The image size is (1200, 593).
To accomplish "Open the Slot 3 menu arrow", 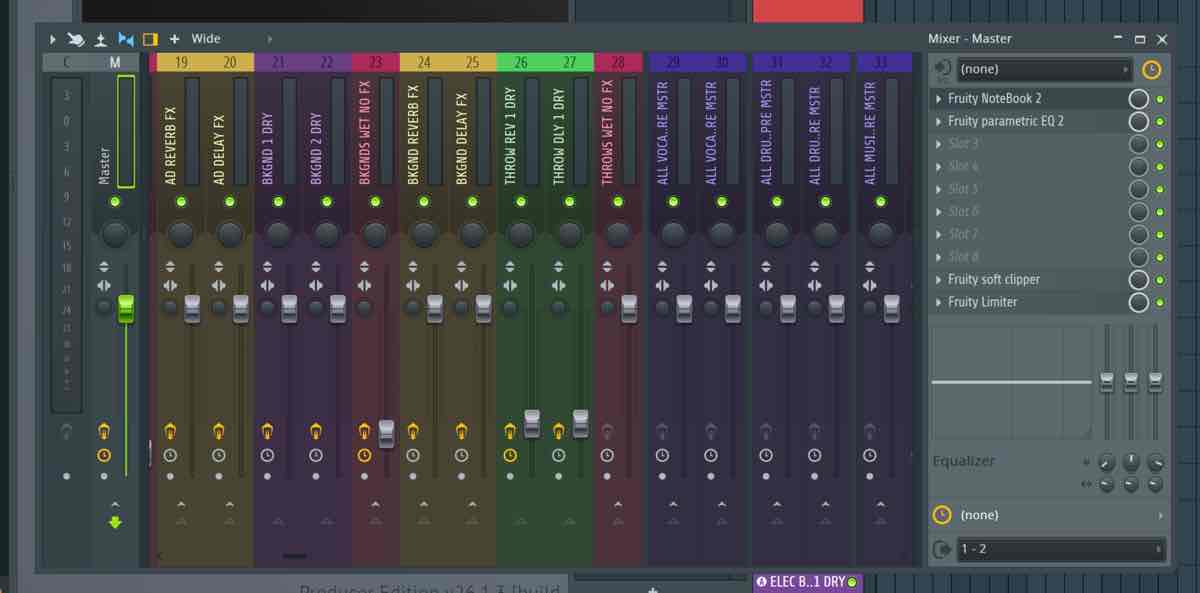I will coord(938,144).
